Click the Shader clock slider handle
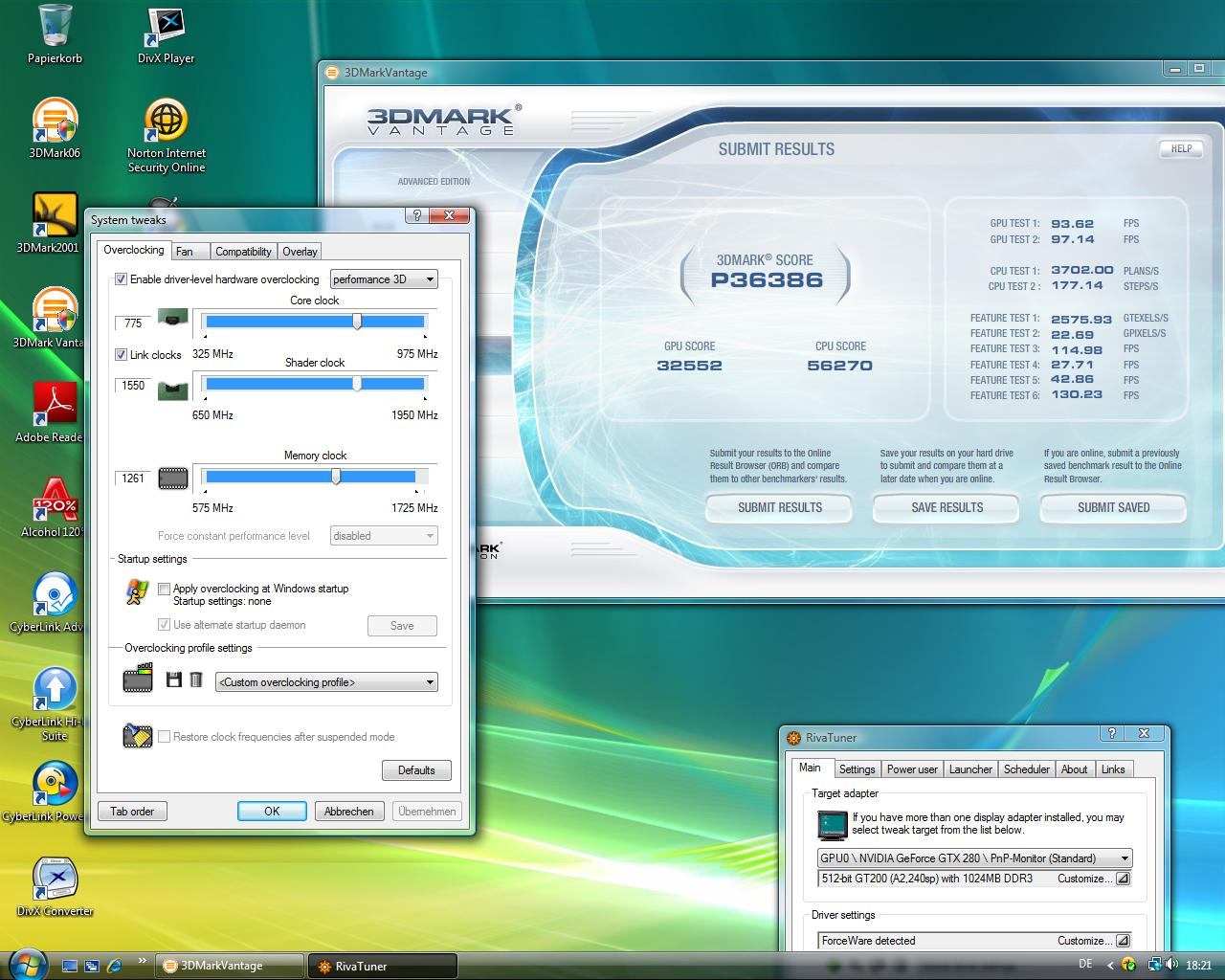 (x=357, y=384)
